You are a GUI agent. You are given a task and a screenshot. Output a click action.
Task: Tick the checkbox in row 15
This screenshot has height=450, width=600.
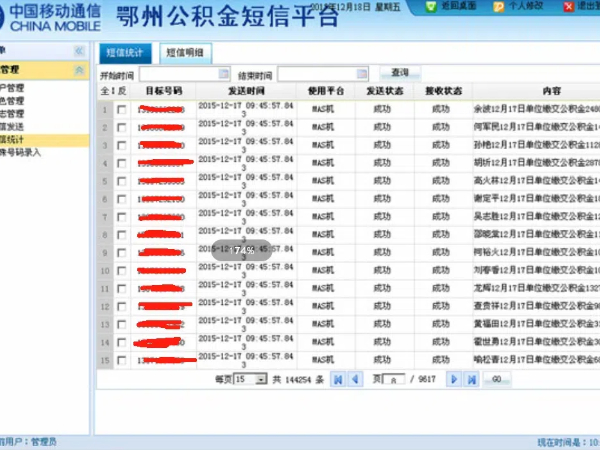(122, 360)
